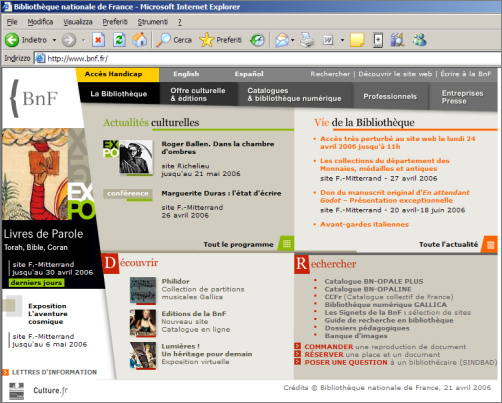
Task: Open the File menu
Action: pyautogui.click(x=12, y=22)
